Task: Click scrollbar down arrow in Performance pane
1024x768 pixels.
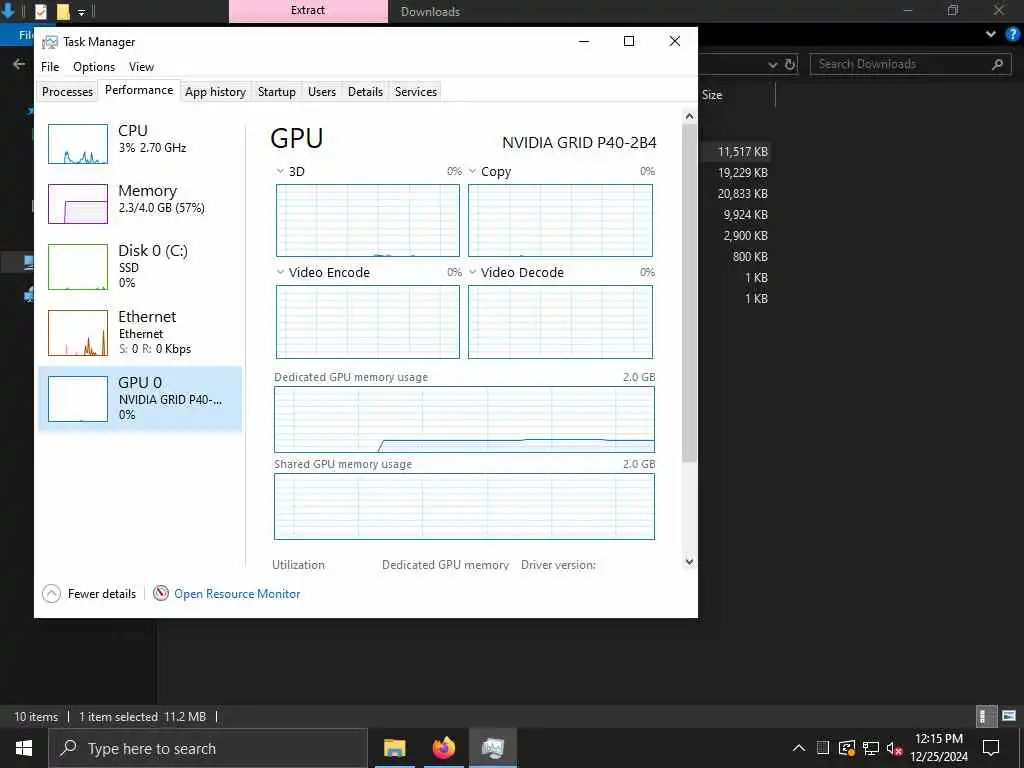Action: point(689,561)
